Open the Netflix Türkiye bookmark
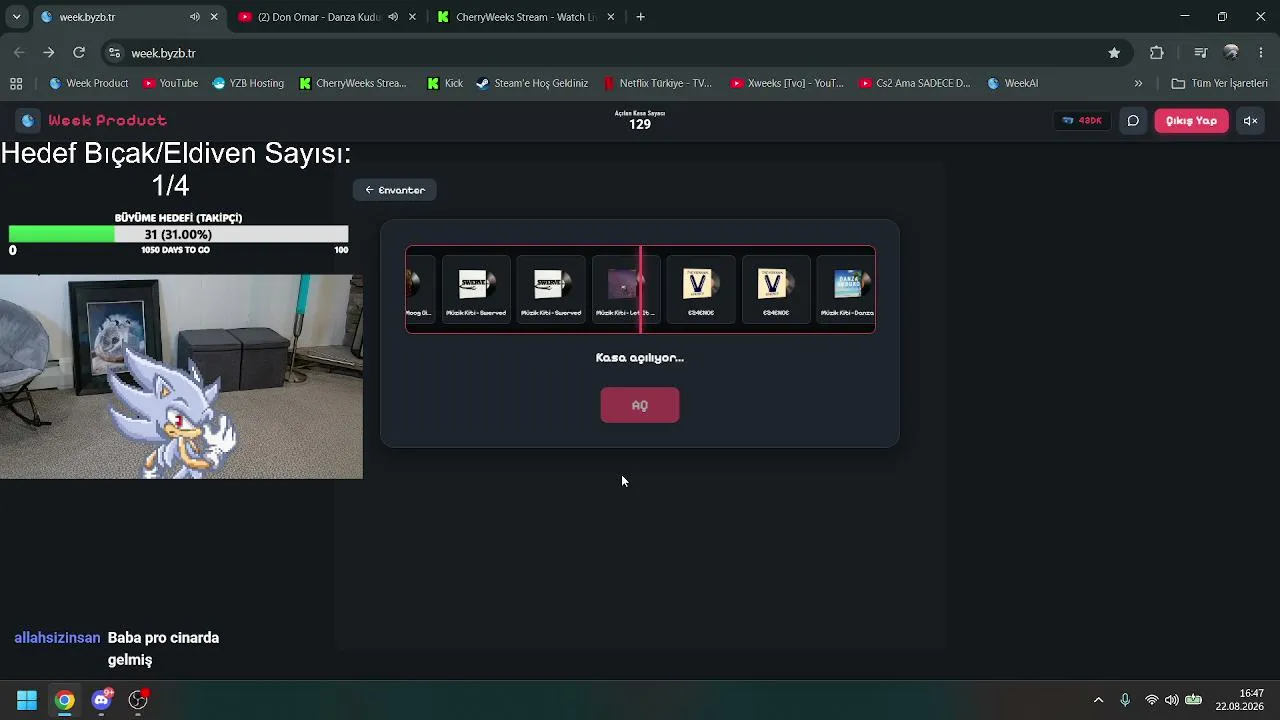Image resolution: width=1280 pixels, height=720 pixels. (x=658, y=83)
